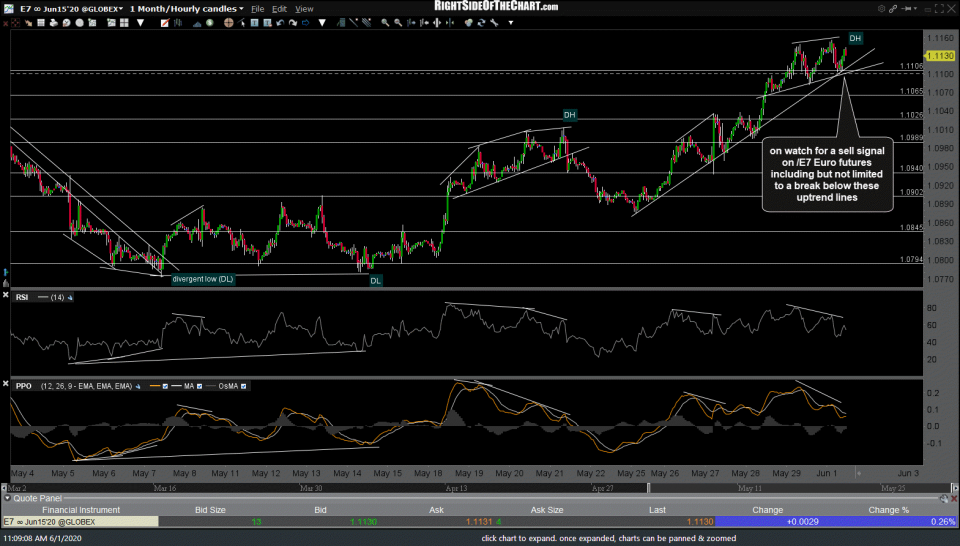The height and width of the screenshot is (546, 960).
Task: Open the View menu
Action: [304, 9]
